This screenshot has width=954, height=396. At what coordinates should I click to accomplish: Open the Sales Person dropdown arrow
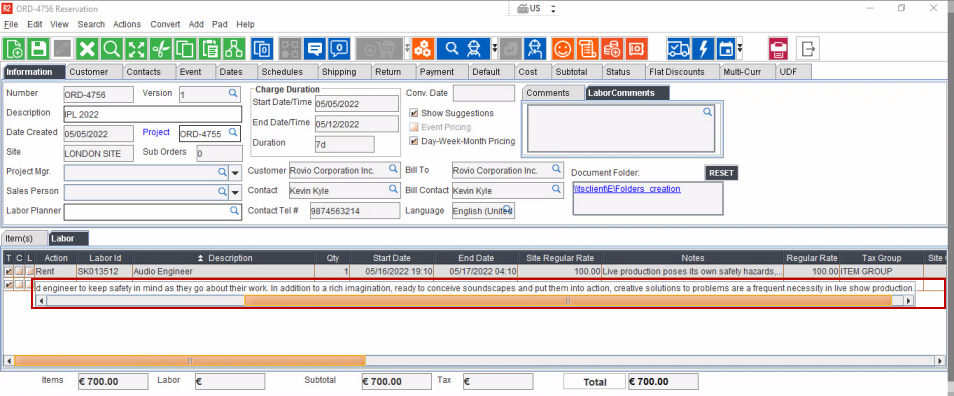tap(236, 193)
